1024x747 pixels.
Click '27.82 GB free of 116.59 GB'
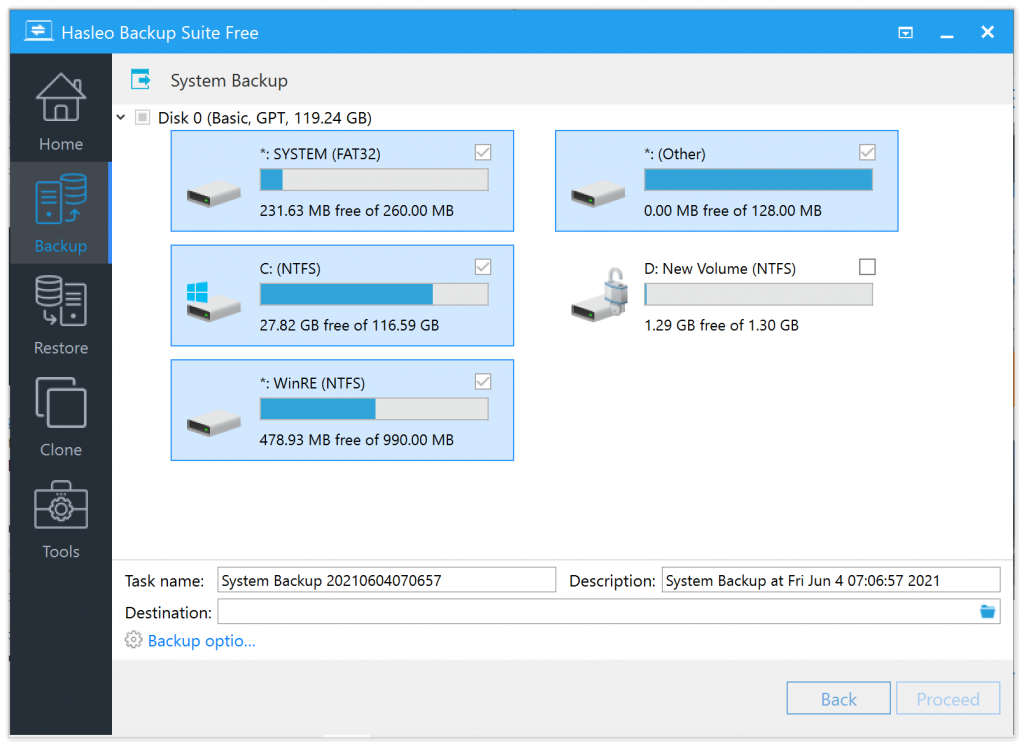click(349, 325)
